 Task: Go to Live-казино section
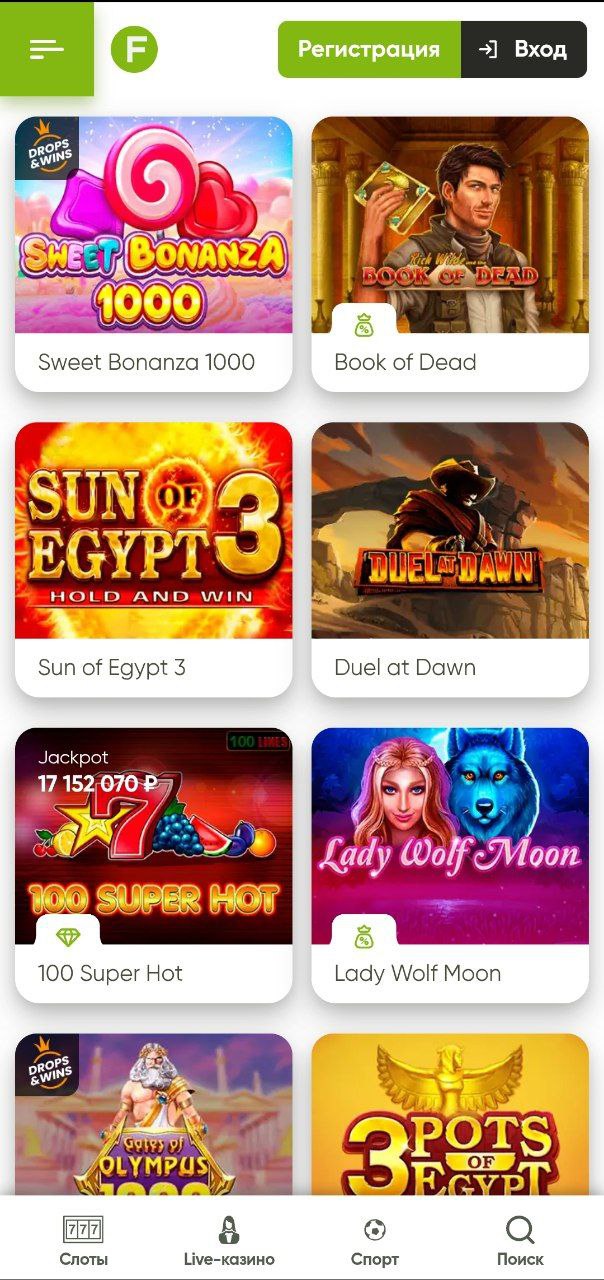click(229, 1240)
